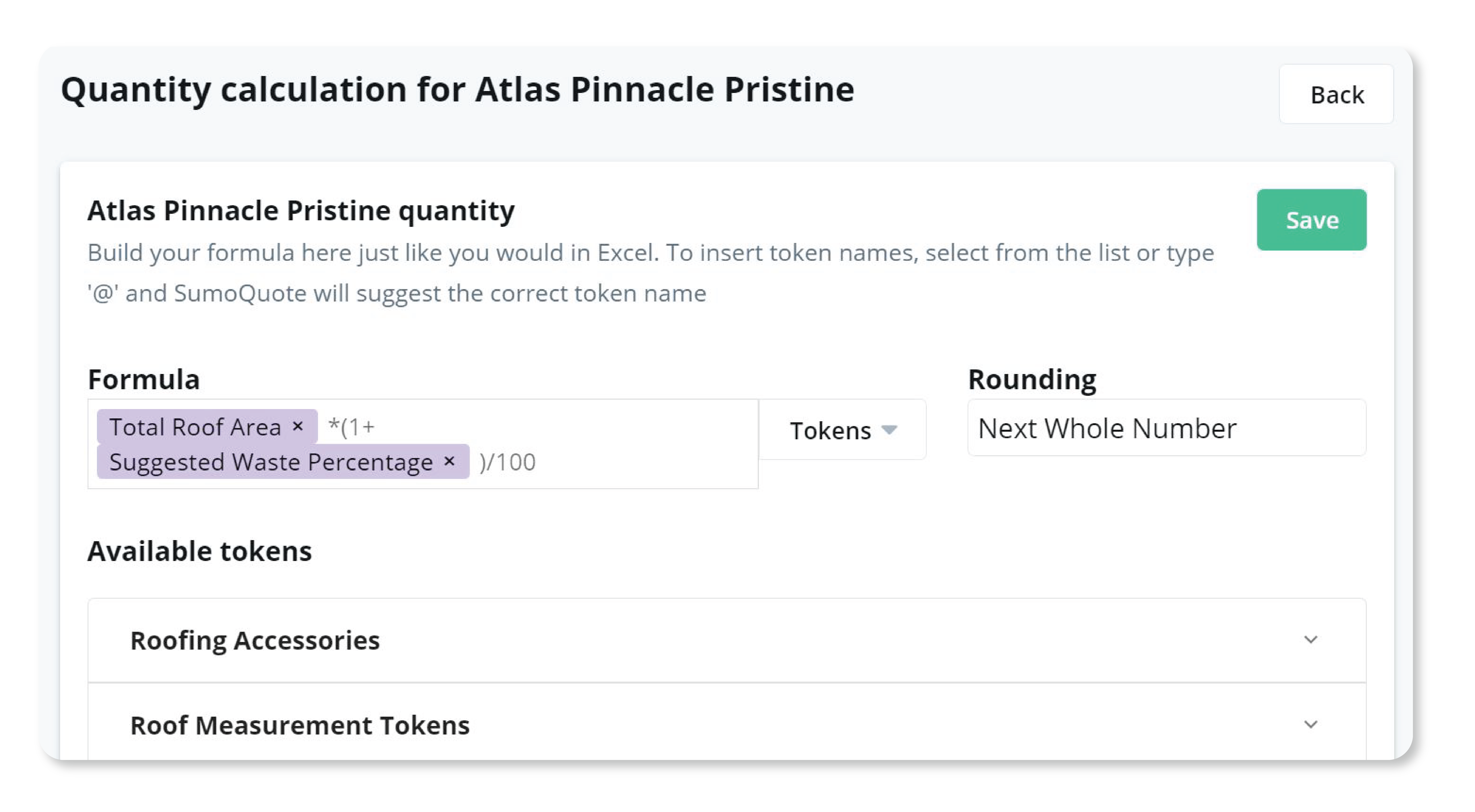1475x812 pixels.
Task: Select the Suggested Waste Percentage token chip
Action: point(270,462)
